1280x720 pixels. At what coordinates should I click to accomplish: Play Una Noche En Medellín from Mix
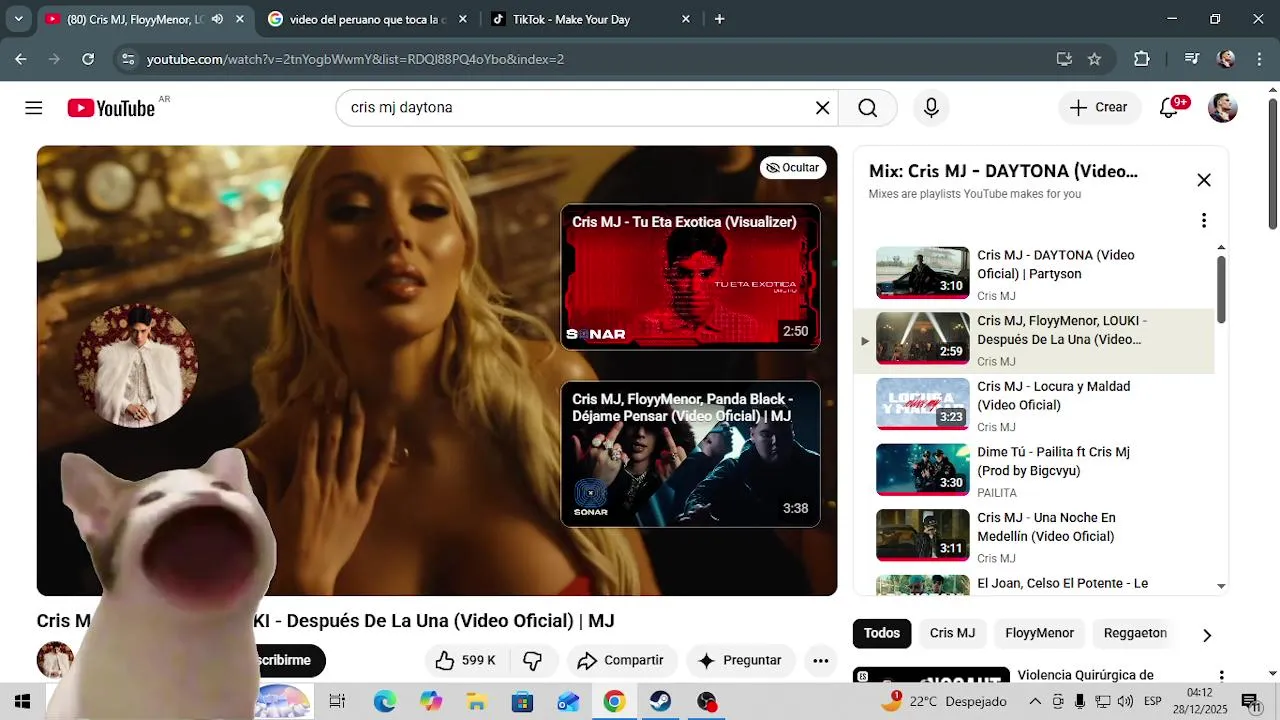pos(1035,537)
